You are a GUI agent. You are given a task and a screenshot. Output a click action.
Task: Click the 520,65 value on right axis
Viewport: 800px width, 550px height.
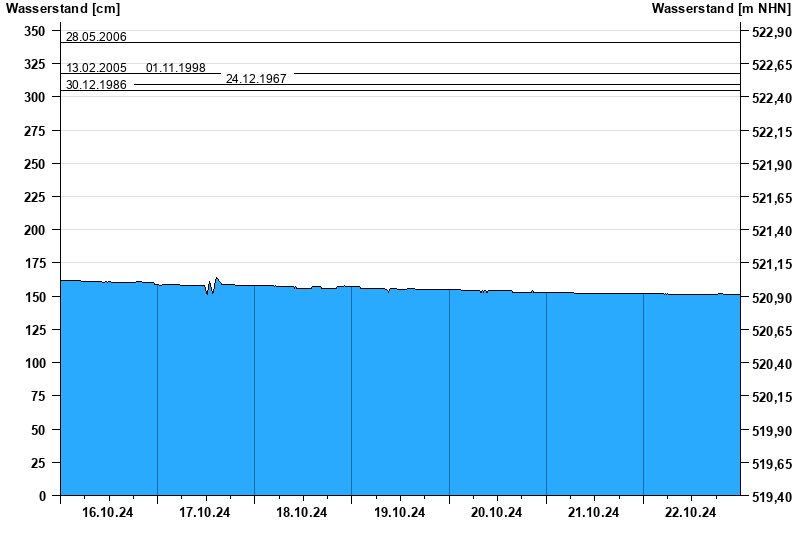click(770, 331)
